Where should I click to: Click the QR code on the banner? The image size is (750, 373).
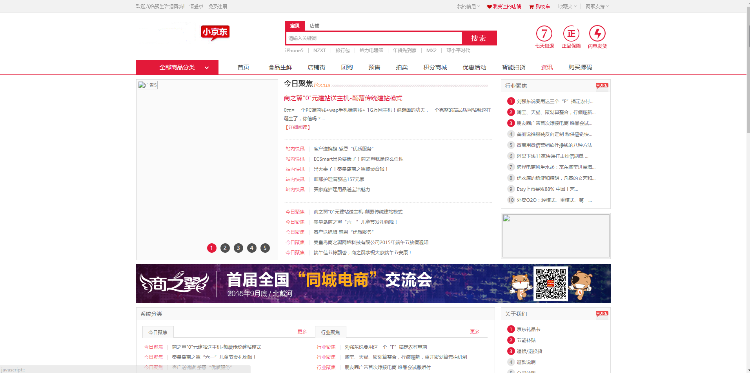(x=551, y=284)
